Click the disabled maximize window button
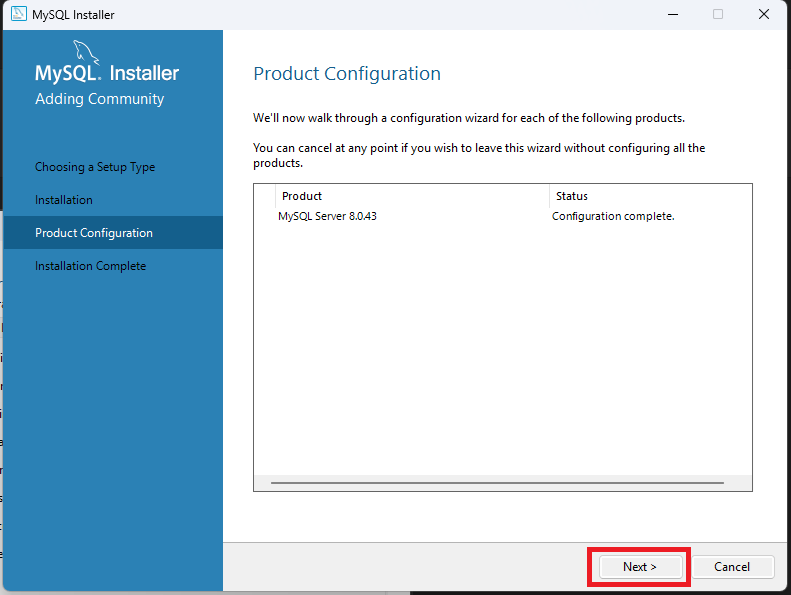The width and height of the screenshot is (791, 595). coord(718,14)
